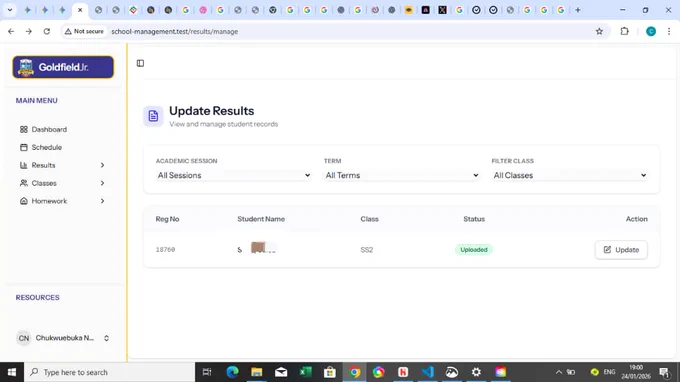Open the Term dropdown
Image resolution: width=680 pixels, height=382 pixels.
click(402, 175)
